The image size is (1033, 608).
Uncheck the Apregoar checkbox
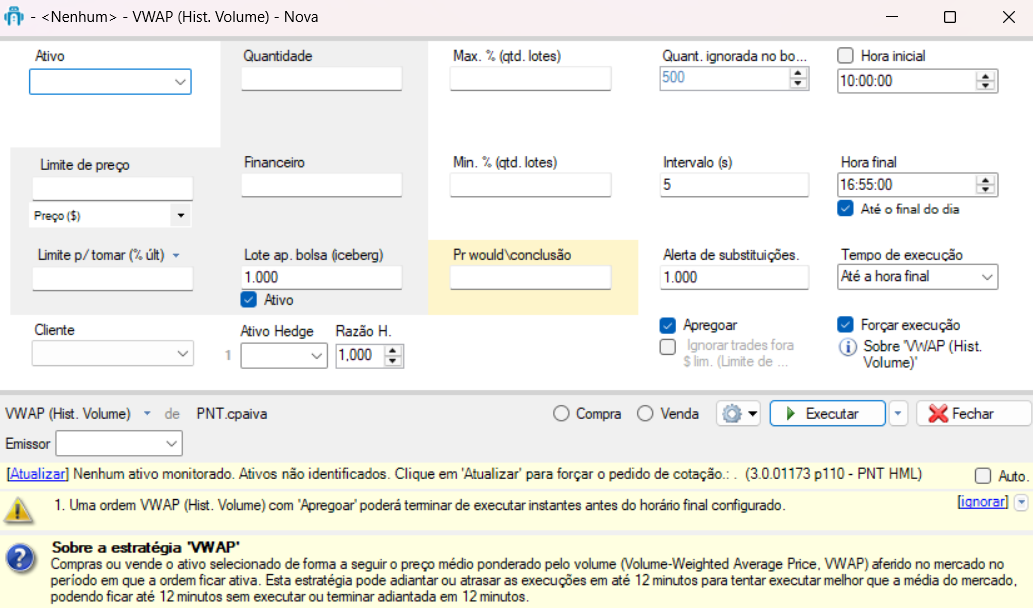click(668, 325)
